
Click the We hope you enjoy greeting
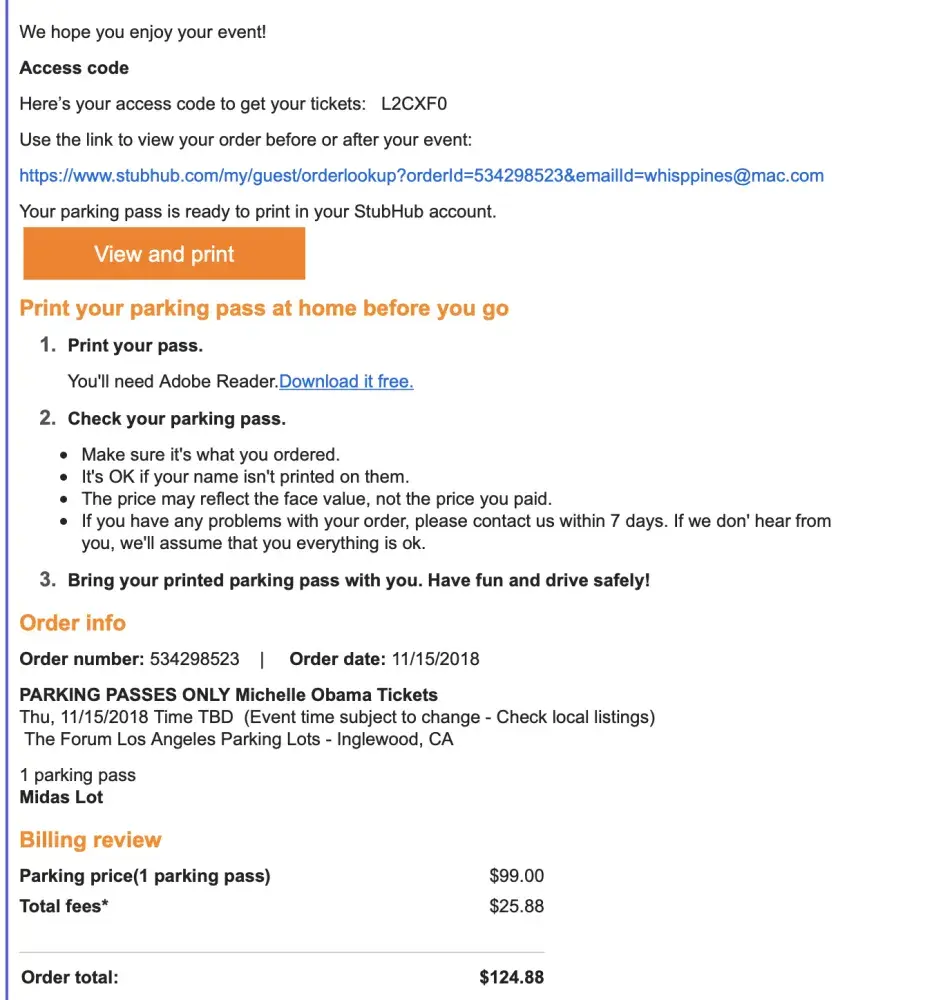[x=143, y=32]
